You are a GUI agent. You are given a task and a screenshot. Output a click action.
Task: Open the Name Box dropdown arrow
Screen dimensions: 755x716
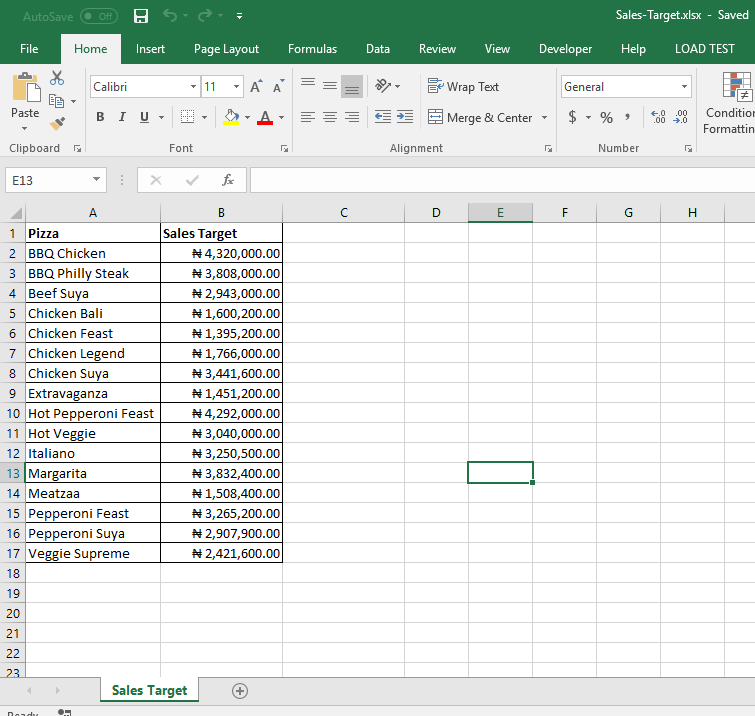(96, 180)
